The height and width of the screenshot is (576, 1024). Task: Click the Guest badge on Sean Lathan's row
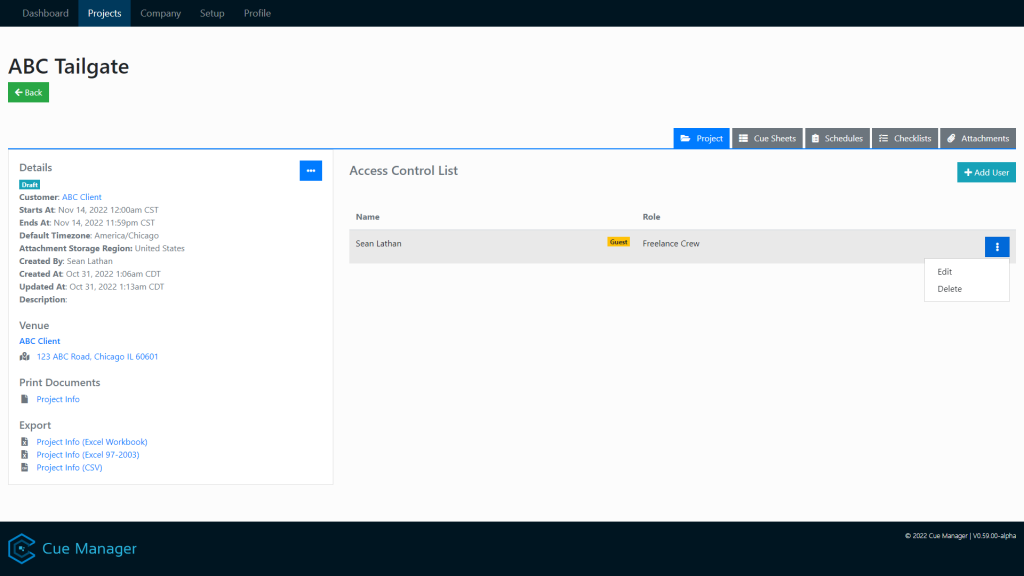(x=618, y=241)
